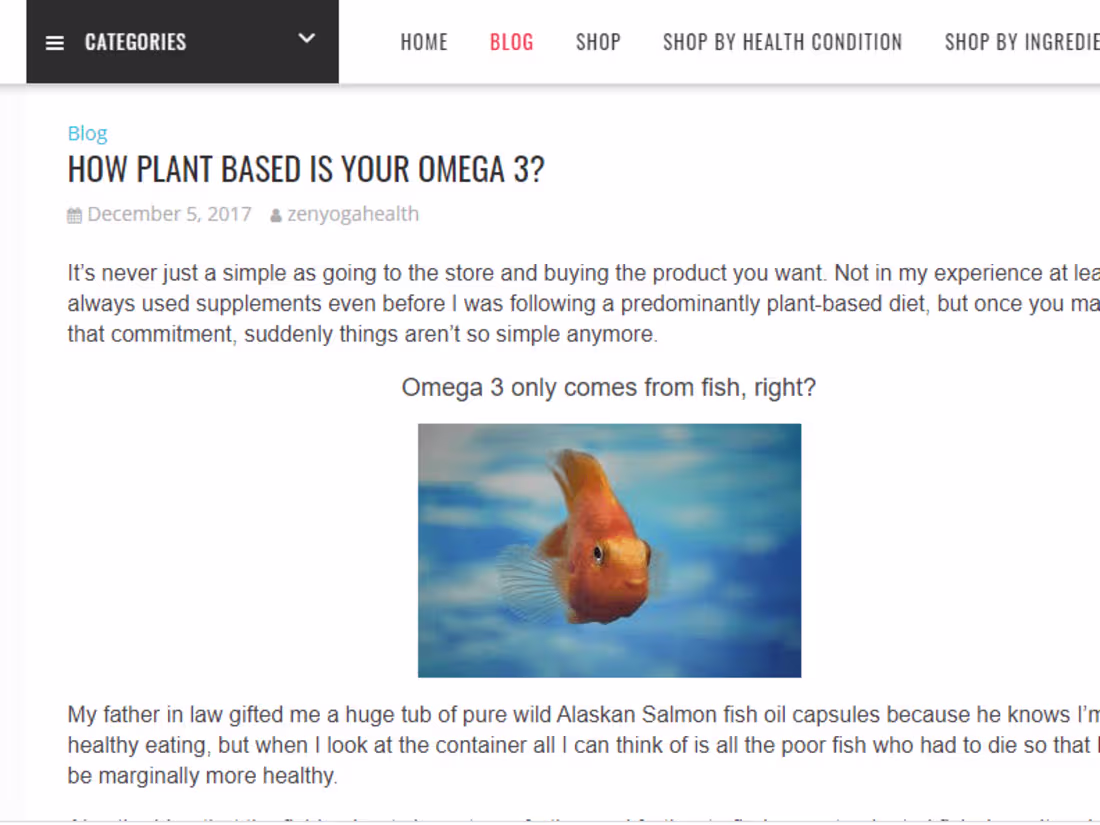The width and height of the screenshot is (1100, 825).
Task: Go to the HOME menu item
Action: (x=424, y=42)
